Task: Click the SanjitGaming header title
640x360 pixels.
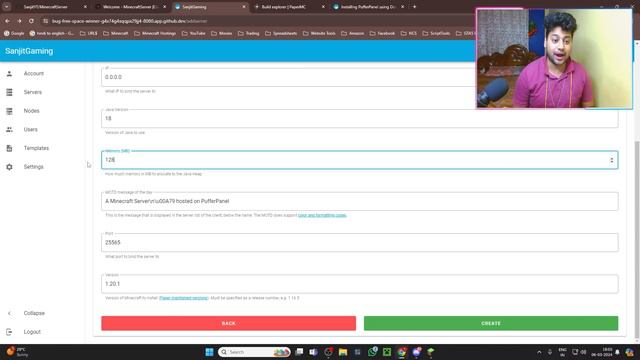Action: tap(29, 51)
